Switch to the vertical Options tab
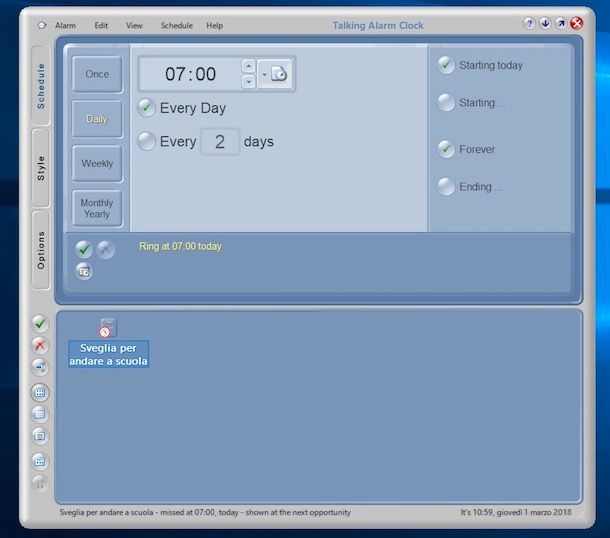This screenshot has height=538, width=610. pos(41,250)
